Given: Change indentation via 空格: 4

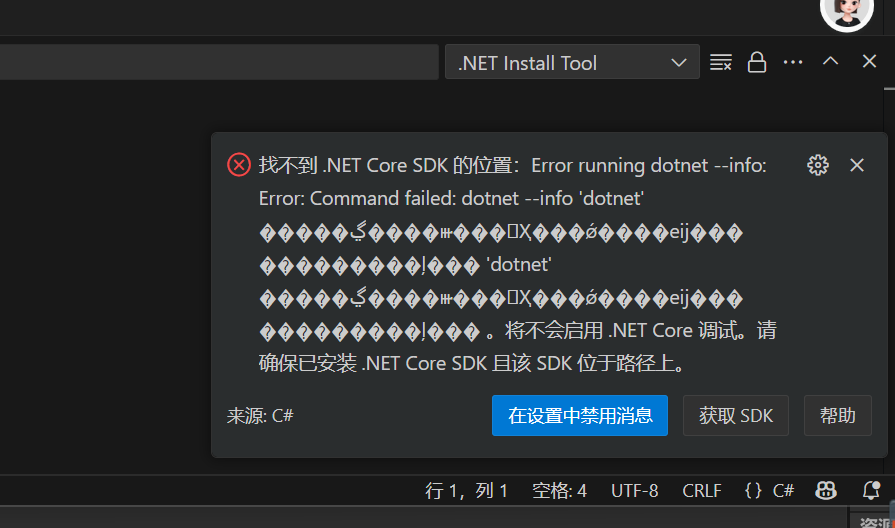Looking at the screenshot, I should click(559, 491).
